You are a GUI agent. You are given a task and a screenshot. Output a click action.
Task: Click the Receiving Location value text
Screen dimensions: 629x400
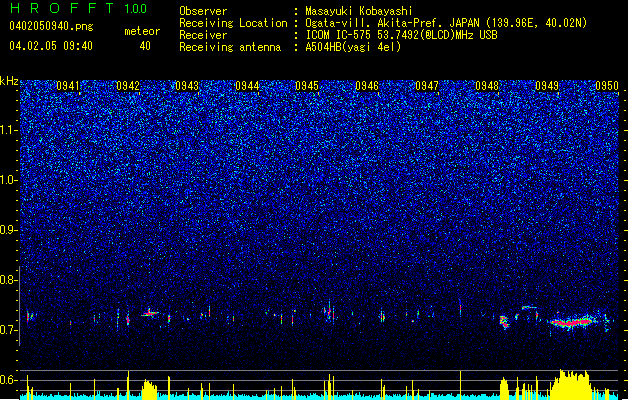click(x=446, y=23)
